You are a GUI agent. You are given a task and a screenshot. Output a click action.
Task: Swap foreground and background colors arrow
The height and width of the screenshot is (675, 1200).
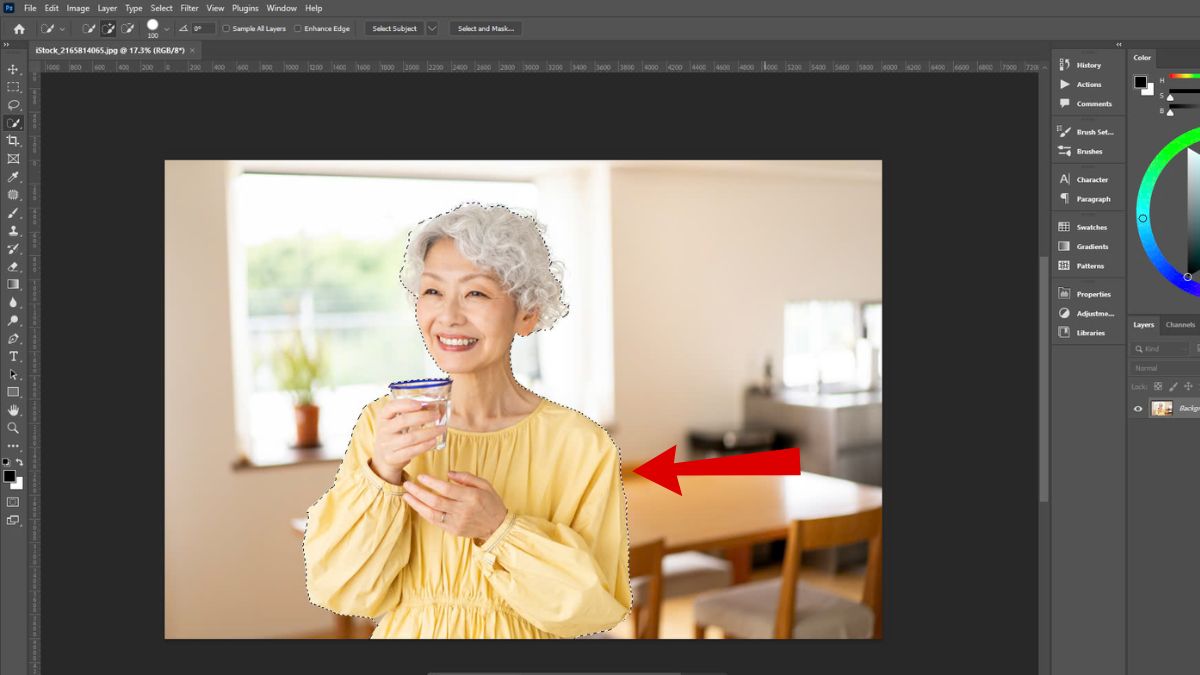point(19,462)
